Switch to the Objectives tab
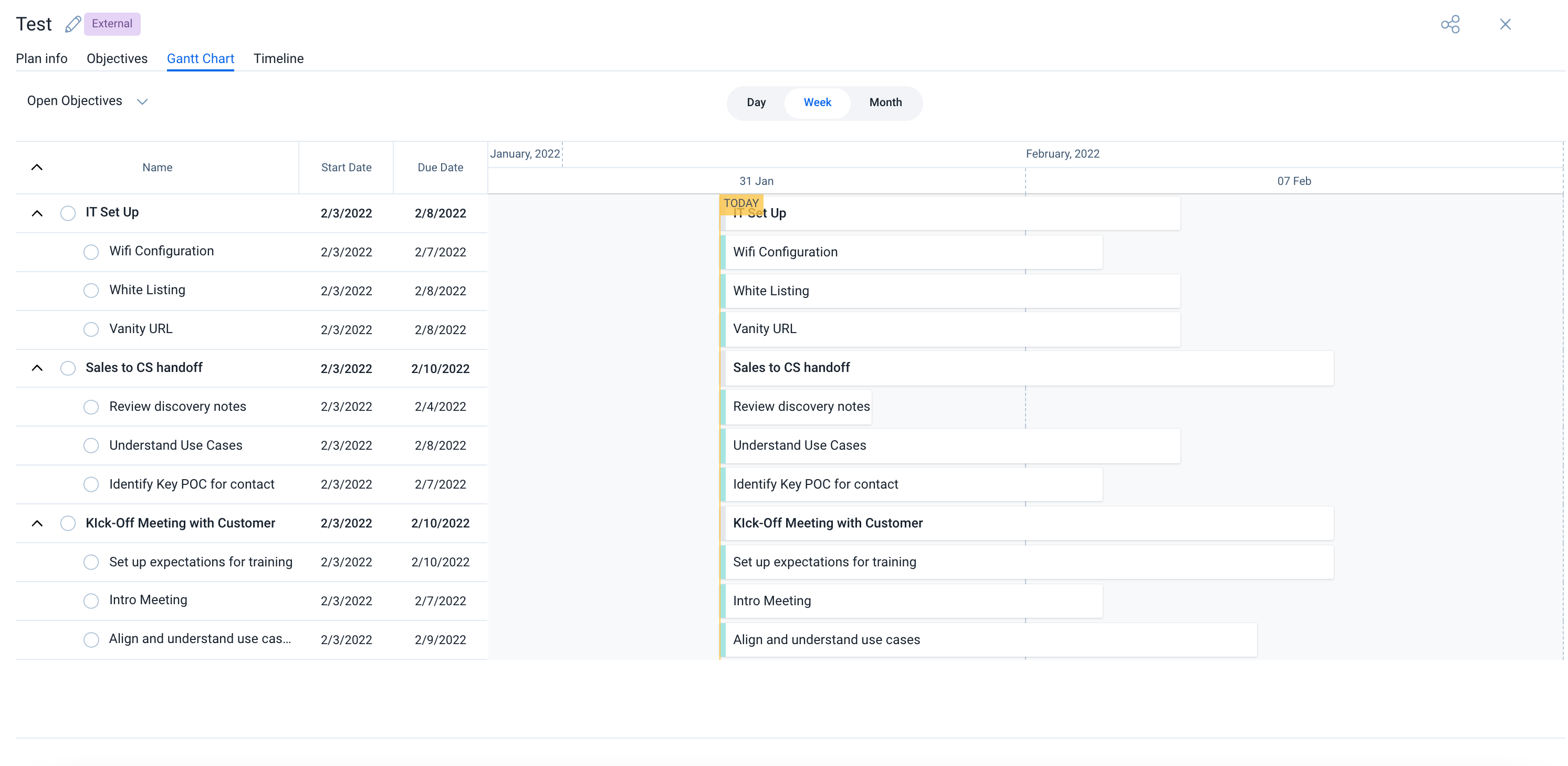Image resolution: width=1568 pixels, height=766 pixels. pyautogui.click(x=117, y=58)
